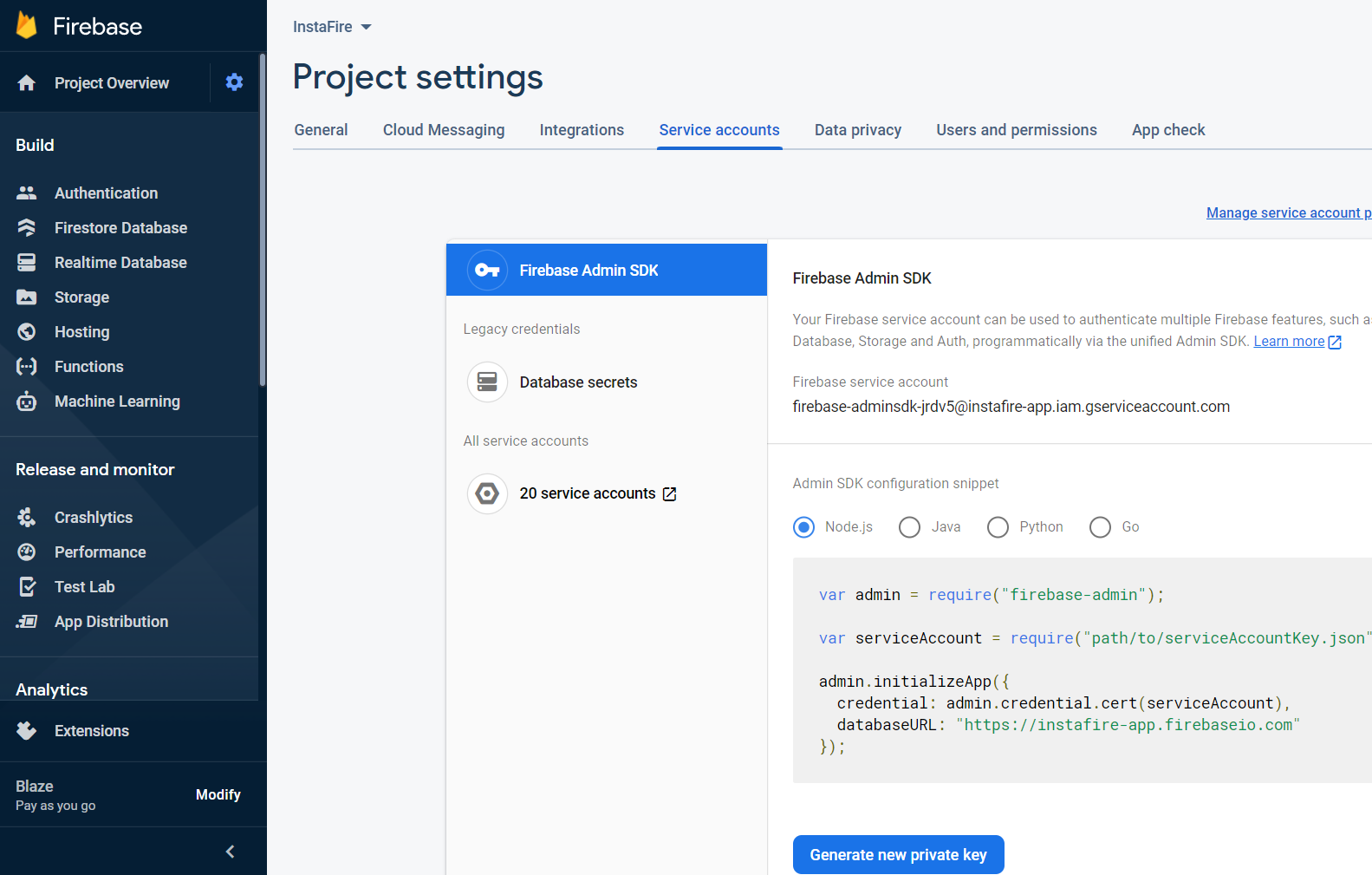Open project settings gear icon

(x=234, y=82)
